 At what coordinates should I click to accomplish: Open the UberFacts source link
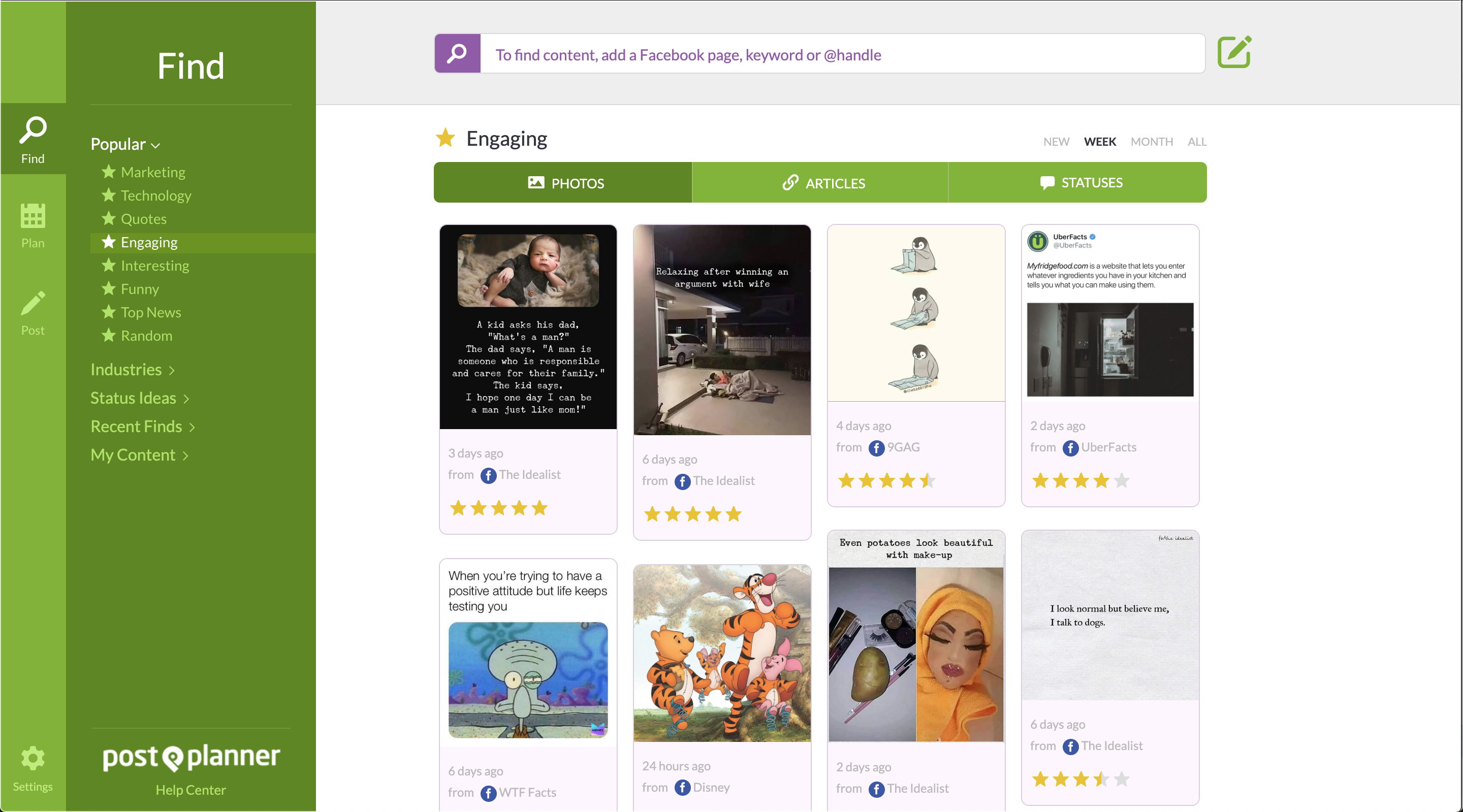tap(1108, 447)
